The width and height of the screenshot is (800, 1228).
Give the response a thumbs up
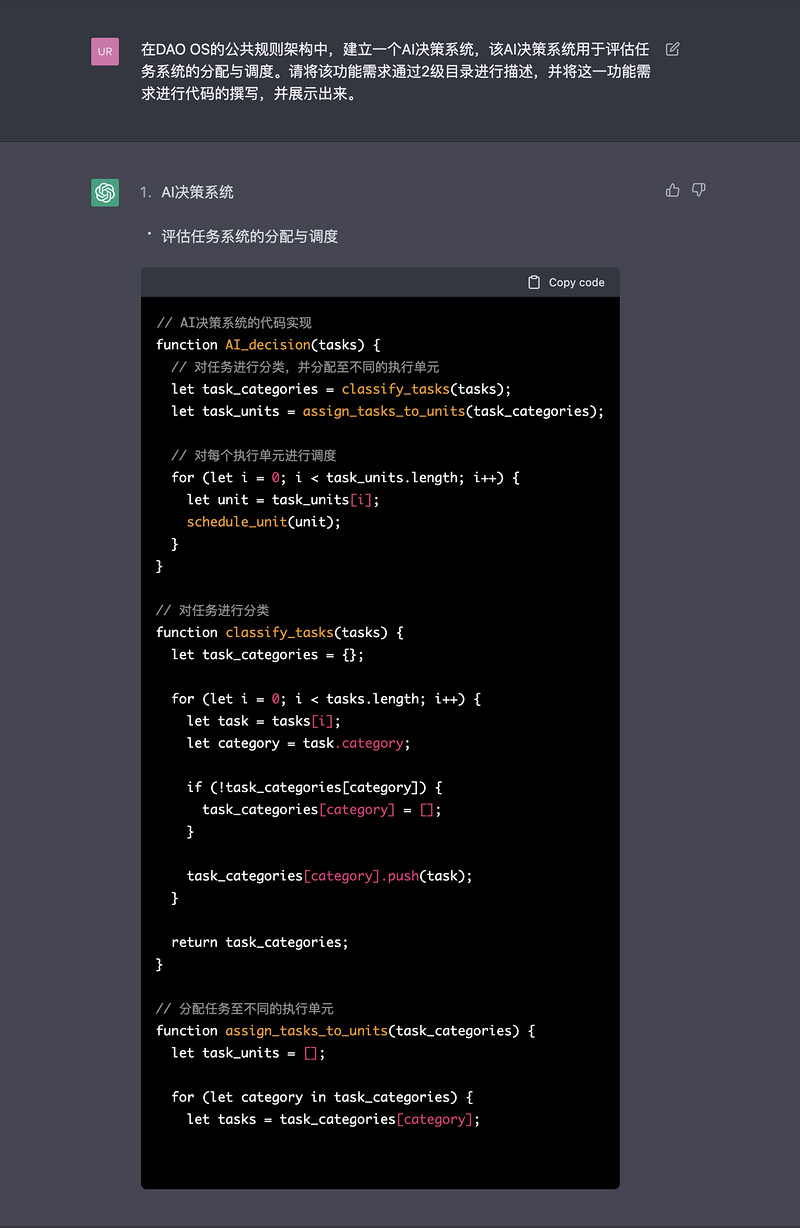pos(673,190)
